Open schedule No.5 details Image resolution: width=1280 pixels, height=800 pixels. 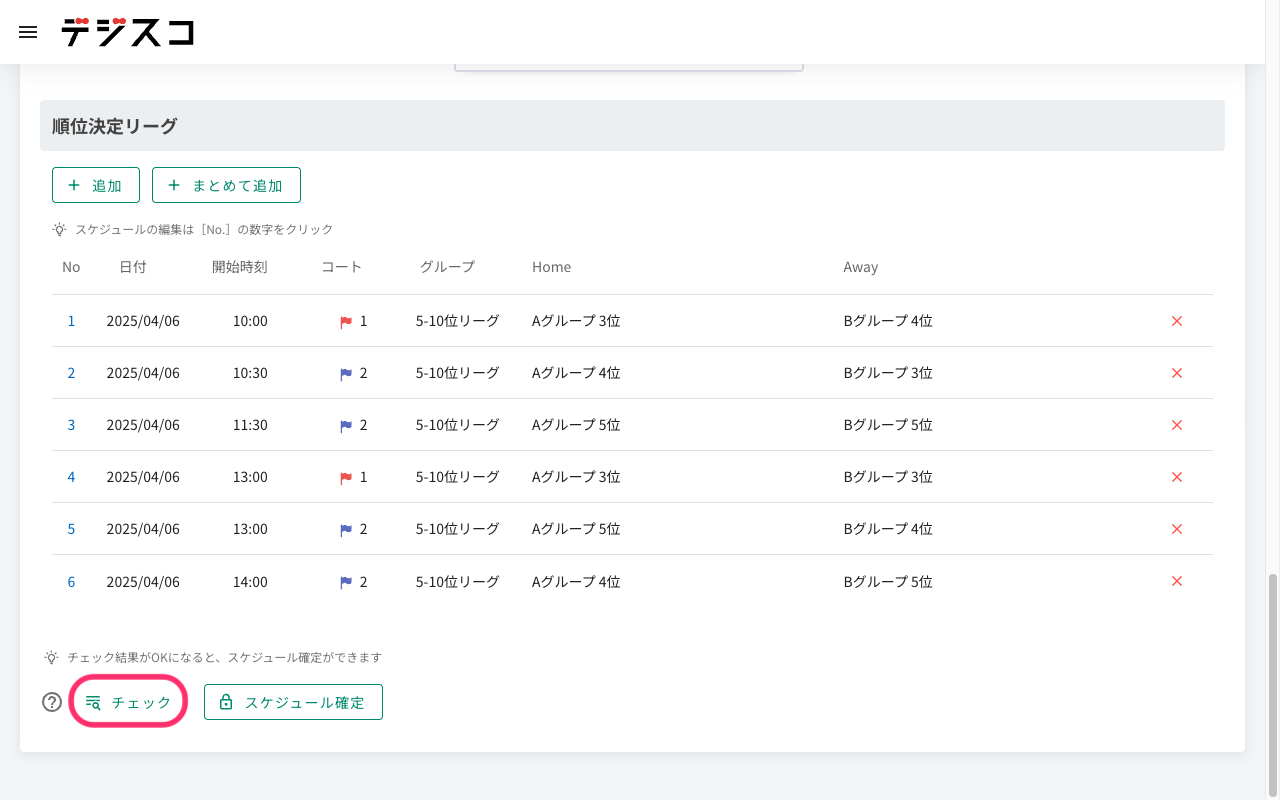pos(71,529)
